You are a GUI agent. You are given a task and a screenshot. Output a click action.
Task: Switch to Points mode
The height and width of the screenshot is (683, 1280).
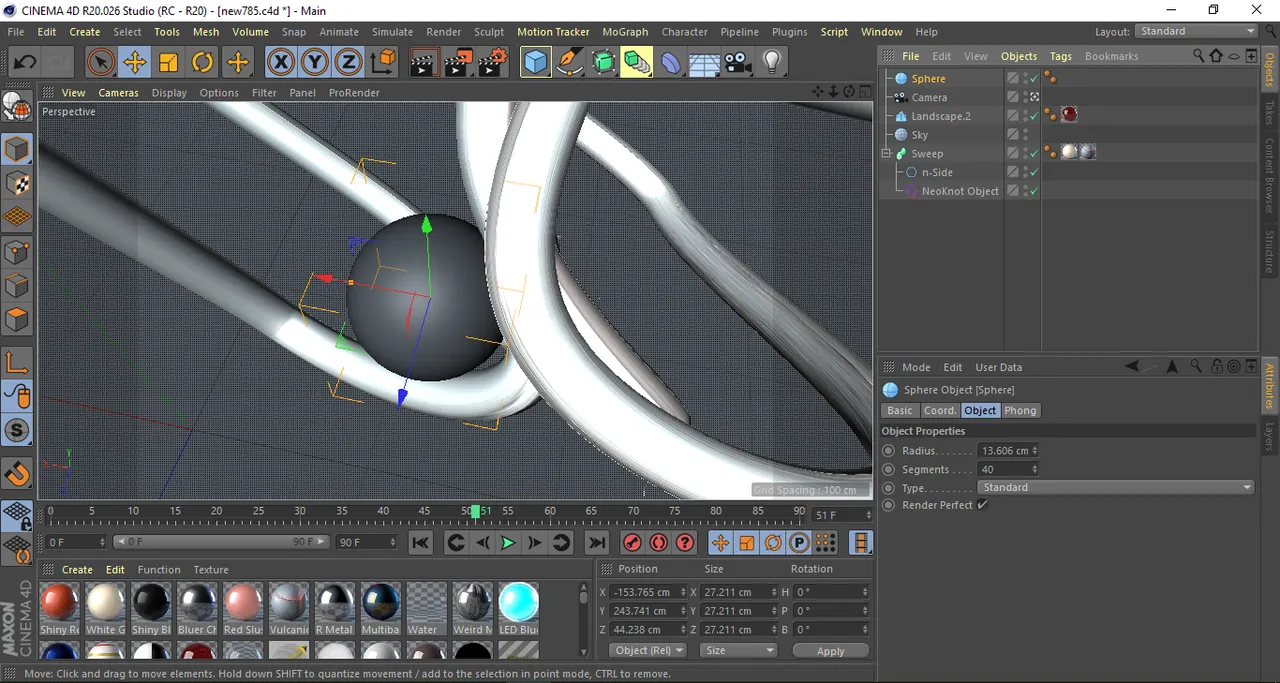click(17, 252)
